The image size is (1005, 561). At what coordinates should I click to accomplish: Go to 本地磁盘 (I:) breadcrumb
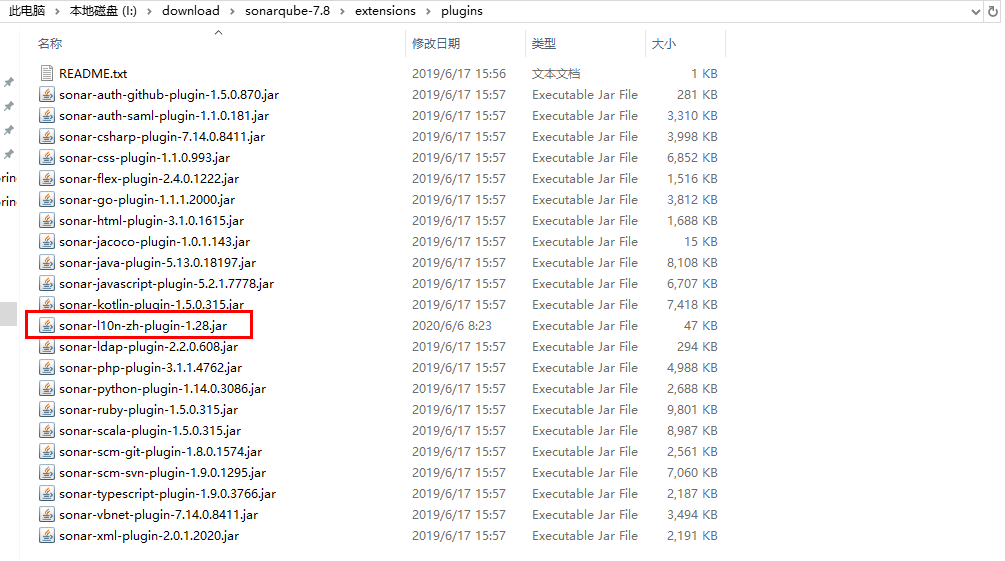[x=103, y=11]
